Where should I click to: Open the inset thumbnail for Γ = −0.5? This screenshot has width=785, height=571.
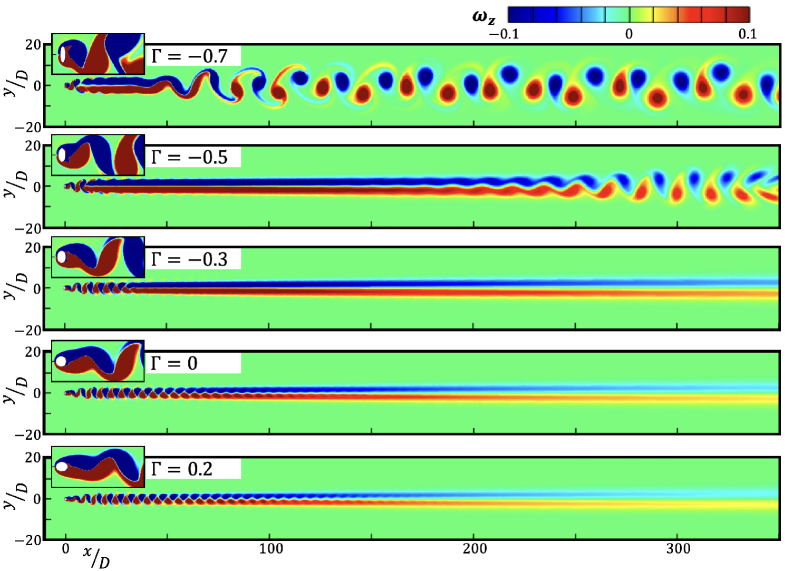[98, 155]
